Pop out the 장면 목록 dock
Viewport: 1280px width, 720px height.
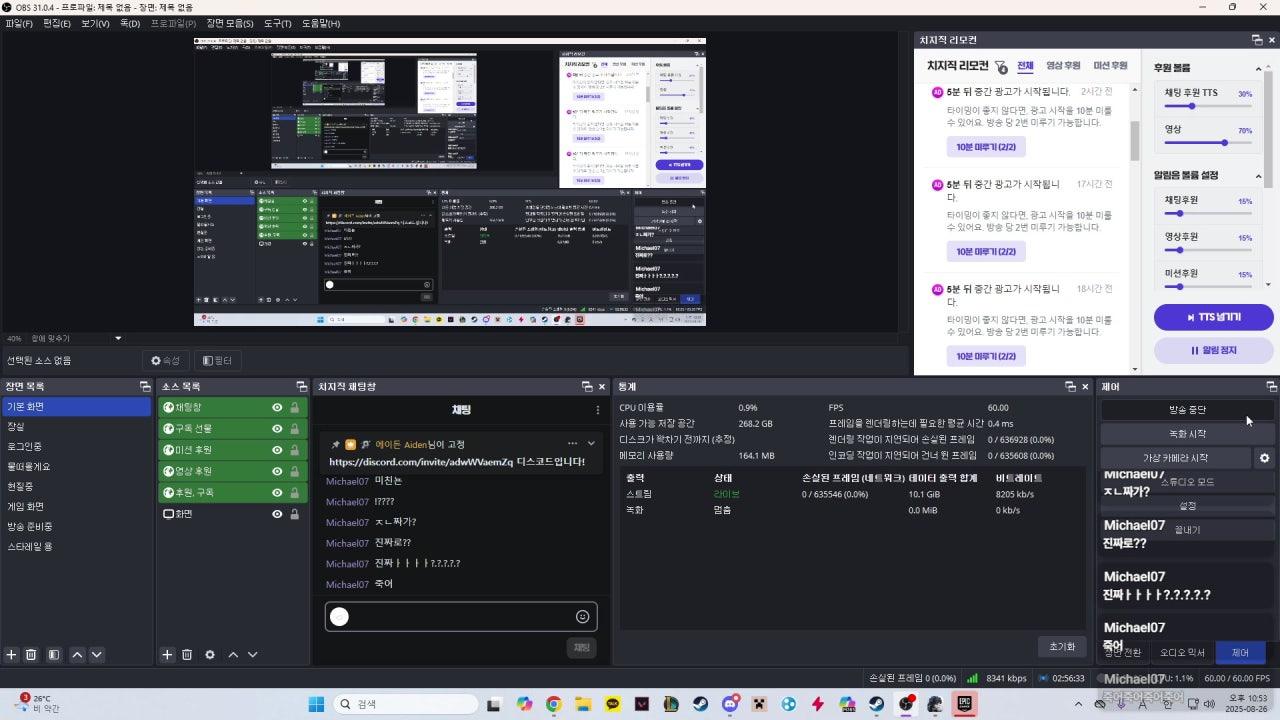(x=145, y=386)
